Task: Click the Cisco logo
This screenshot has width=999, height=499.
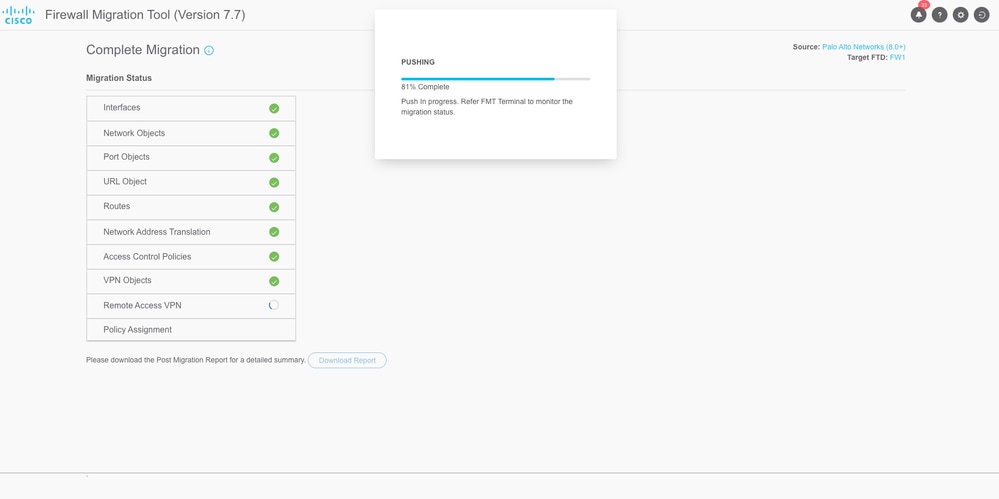Action: pyautogui.click(x=18, y=15)
